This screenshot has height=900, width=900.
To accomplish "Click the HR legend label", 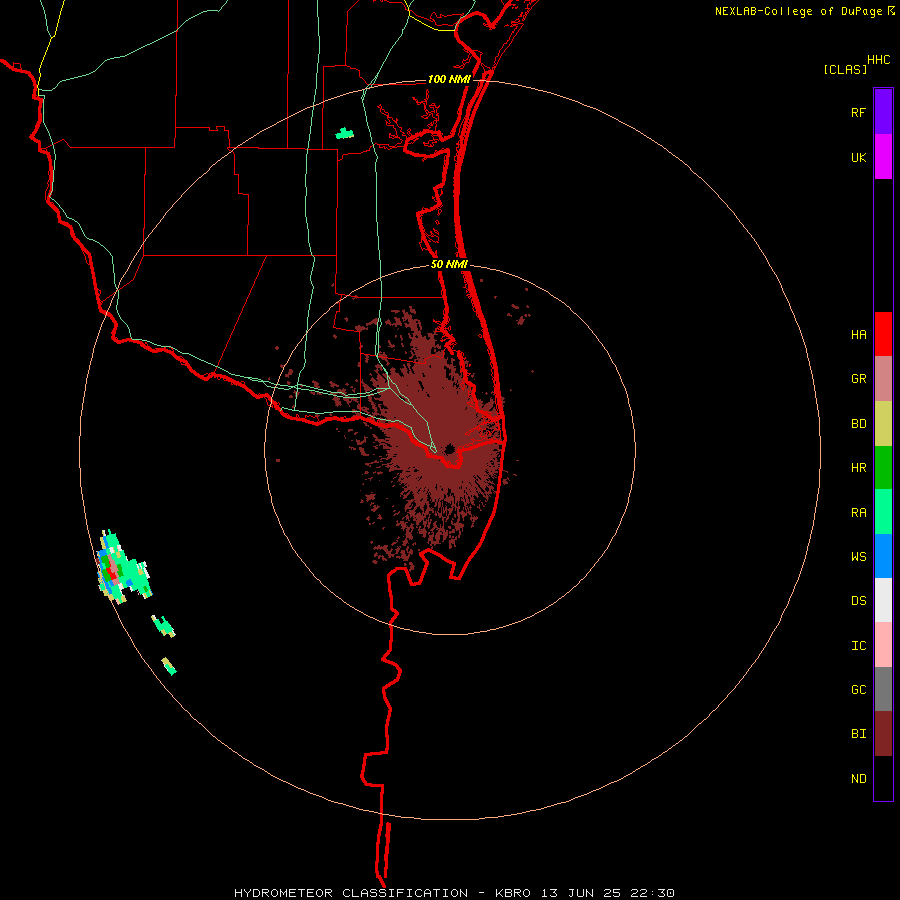I will (x=858, y=468).
